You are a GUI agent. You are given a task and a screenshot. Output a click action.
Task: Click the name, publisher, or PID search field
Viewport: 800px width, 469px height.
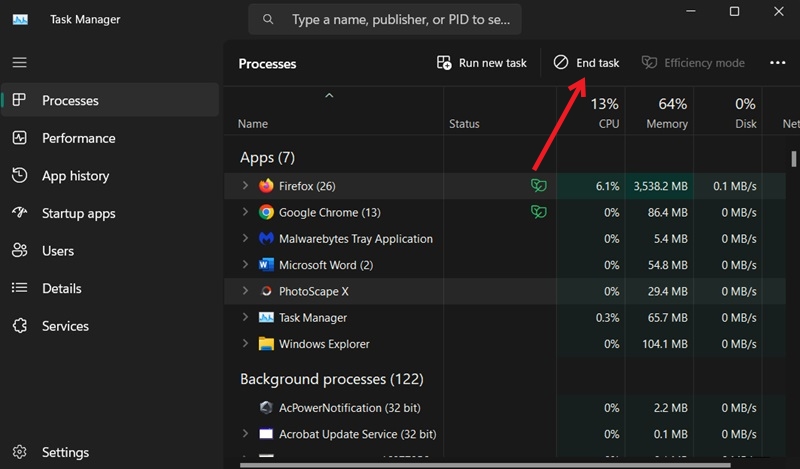point(385,19)
